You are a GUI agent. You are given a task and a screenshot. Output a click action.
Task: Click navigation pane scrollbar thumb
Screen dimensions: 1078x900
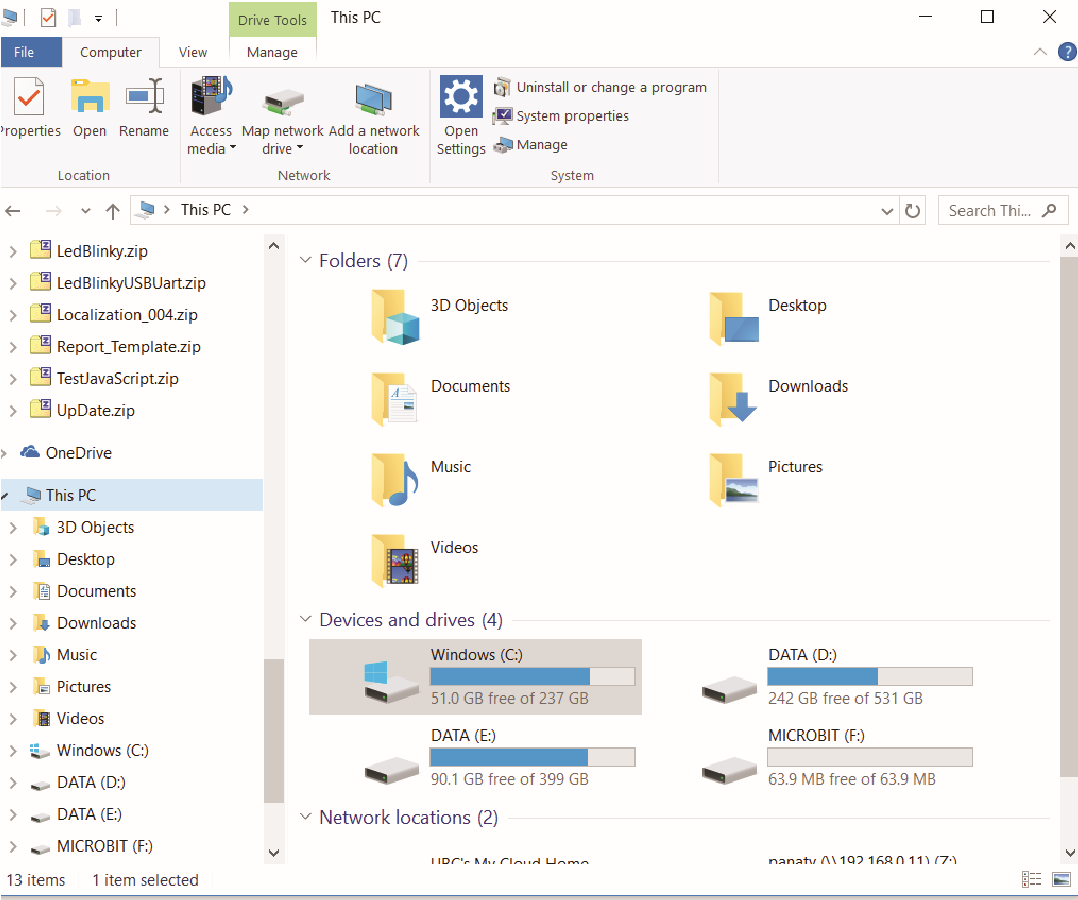[274, 730]
